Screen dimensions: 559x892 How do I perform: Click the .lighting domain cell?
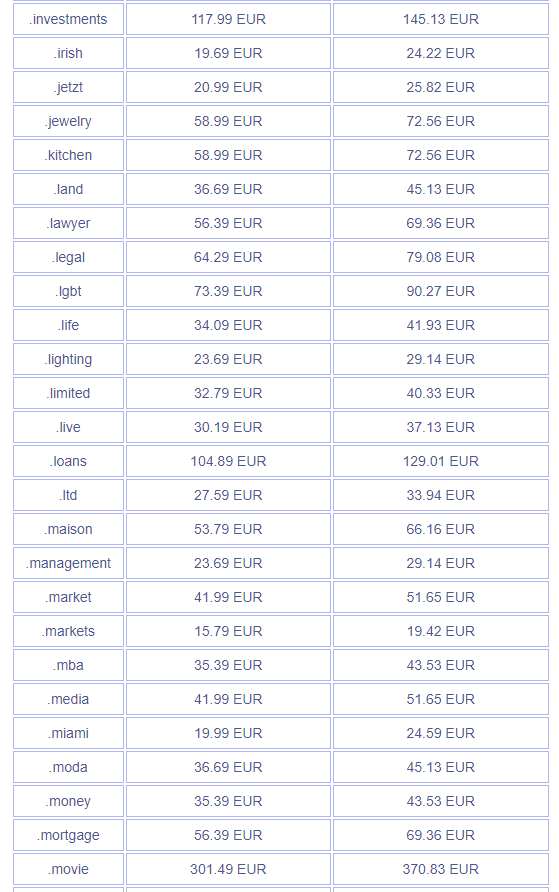coord(68,360)
